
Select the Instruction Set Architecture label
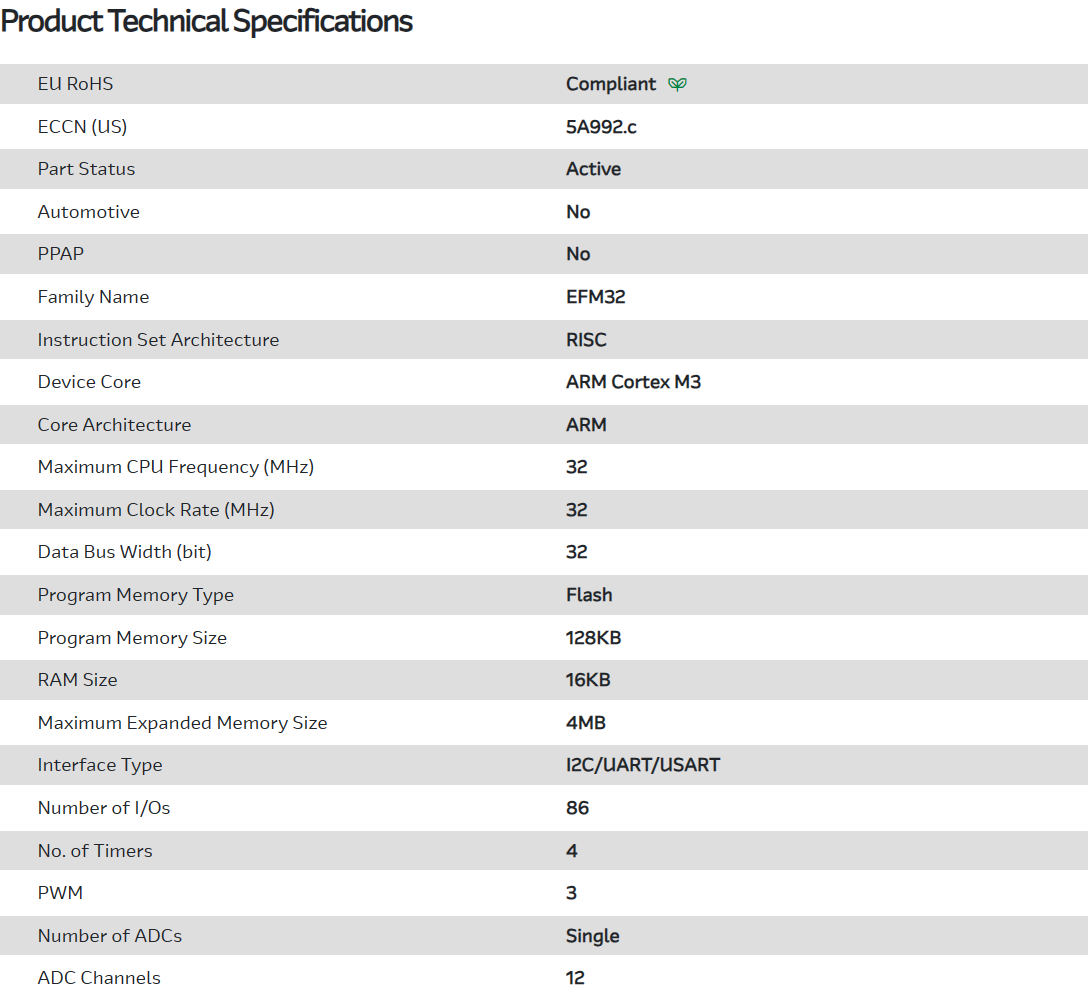(x=158, y=340)
